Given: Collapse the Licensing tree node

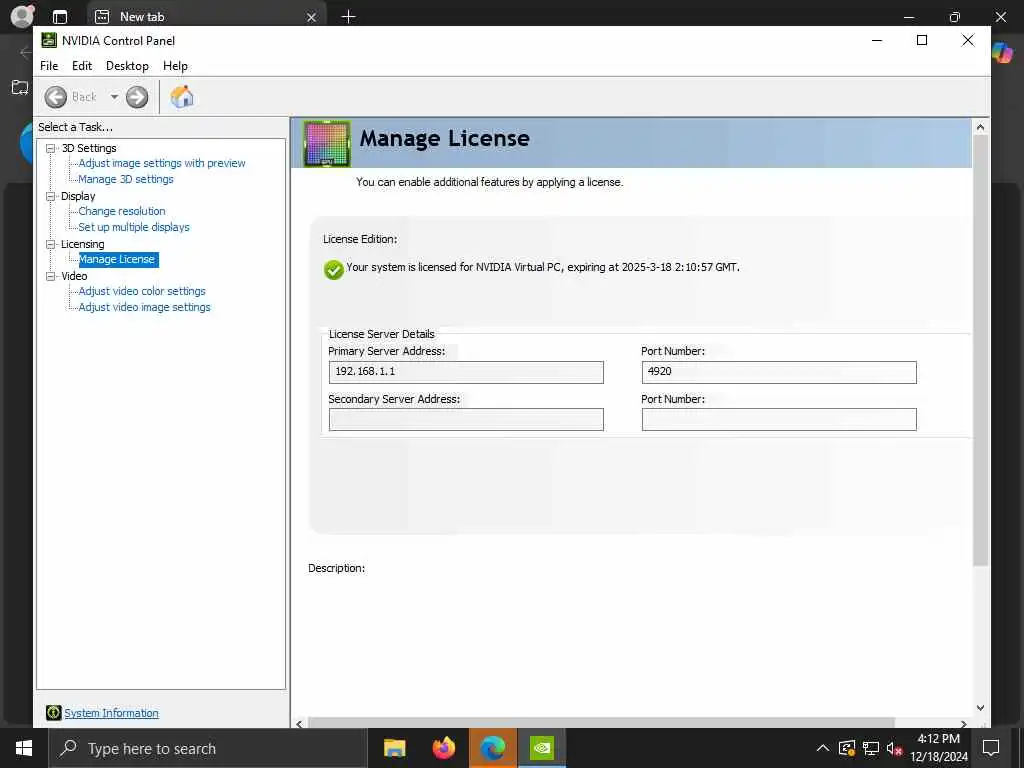Looking at the screenshot, I should [50, 244].
